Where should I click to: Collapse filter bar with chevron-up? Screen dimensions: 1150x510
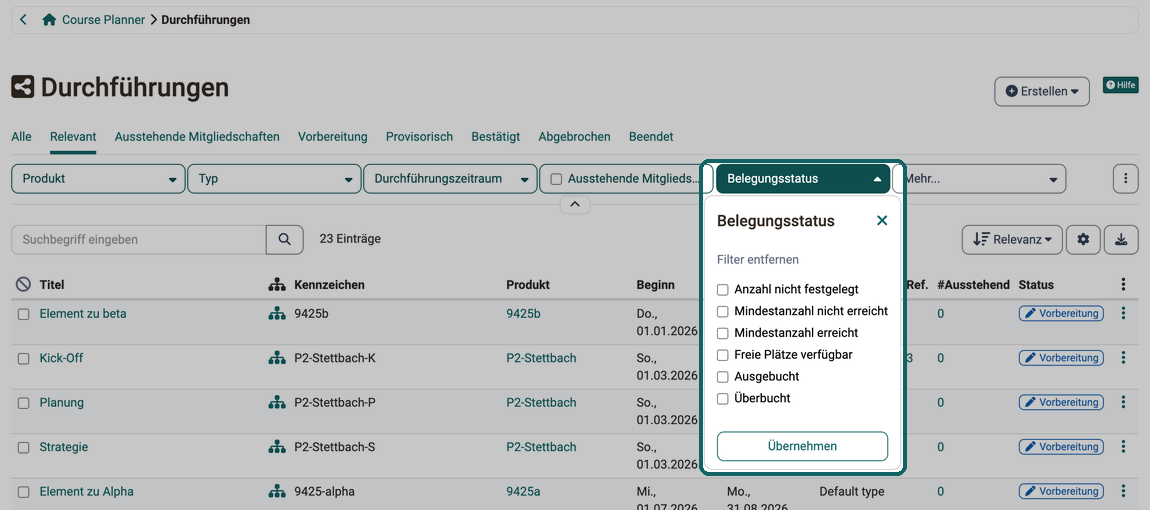point(575,204)
